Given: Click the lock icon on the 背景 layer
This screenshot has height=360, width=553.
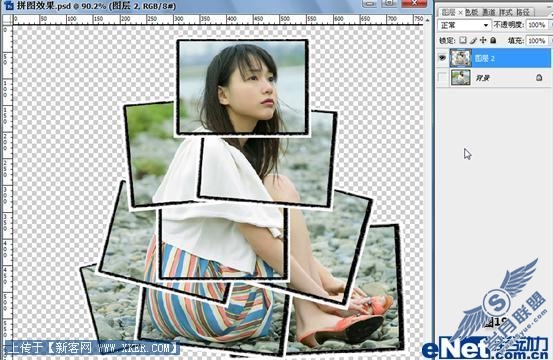Looking at the screenshot, I should [x=539, y=77].
